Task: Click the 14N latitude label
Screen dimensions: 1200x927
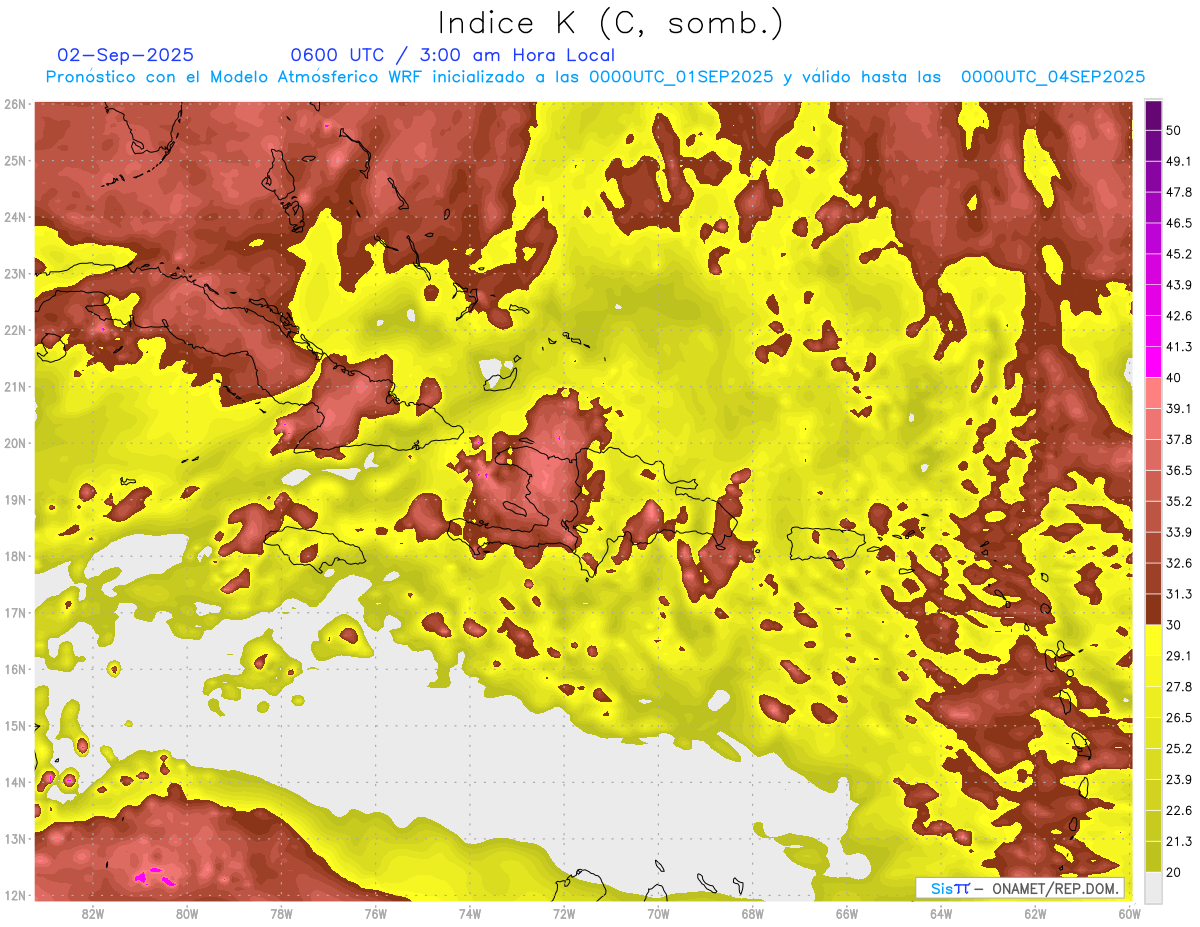Action: coord(15,782)
